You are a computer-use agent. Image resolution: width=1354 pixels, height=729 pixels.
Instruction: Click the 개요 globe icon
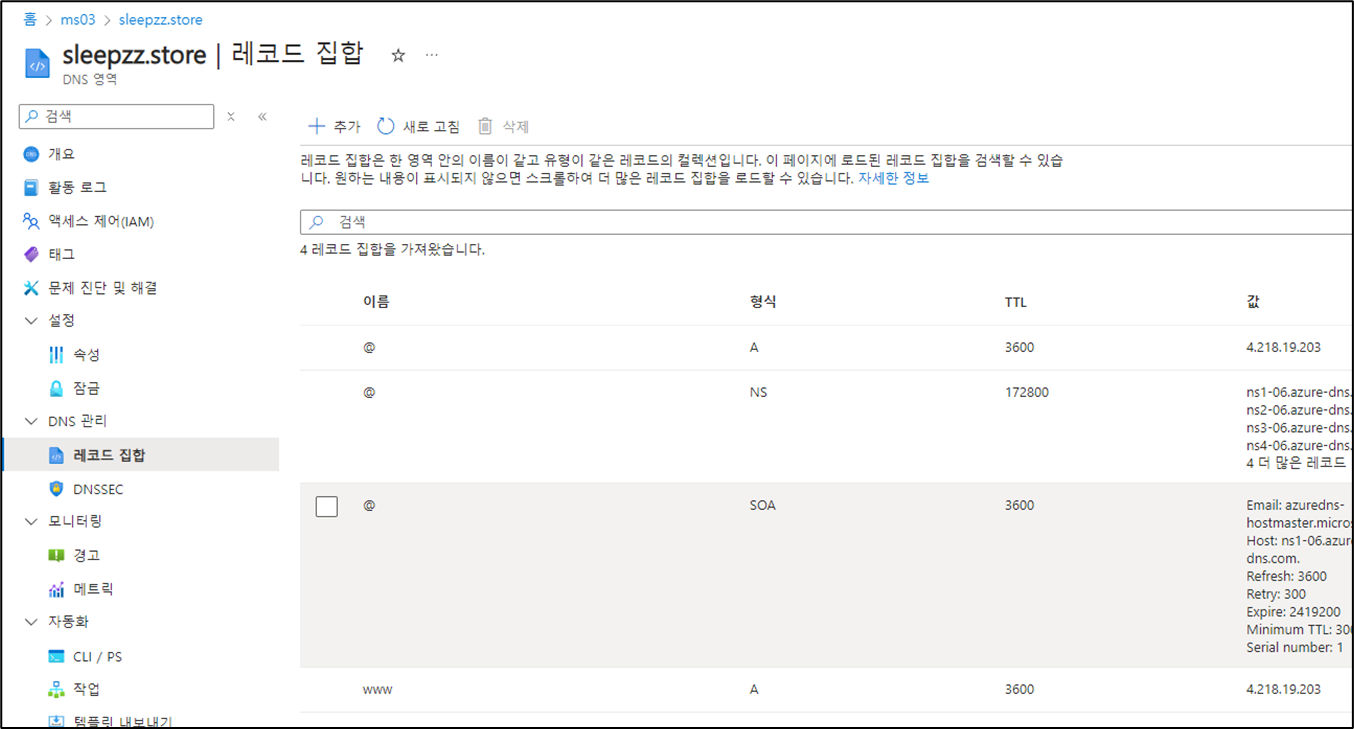click(30, 154)
